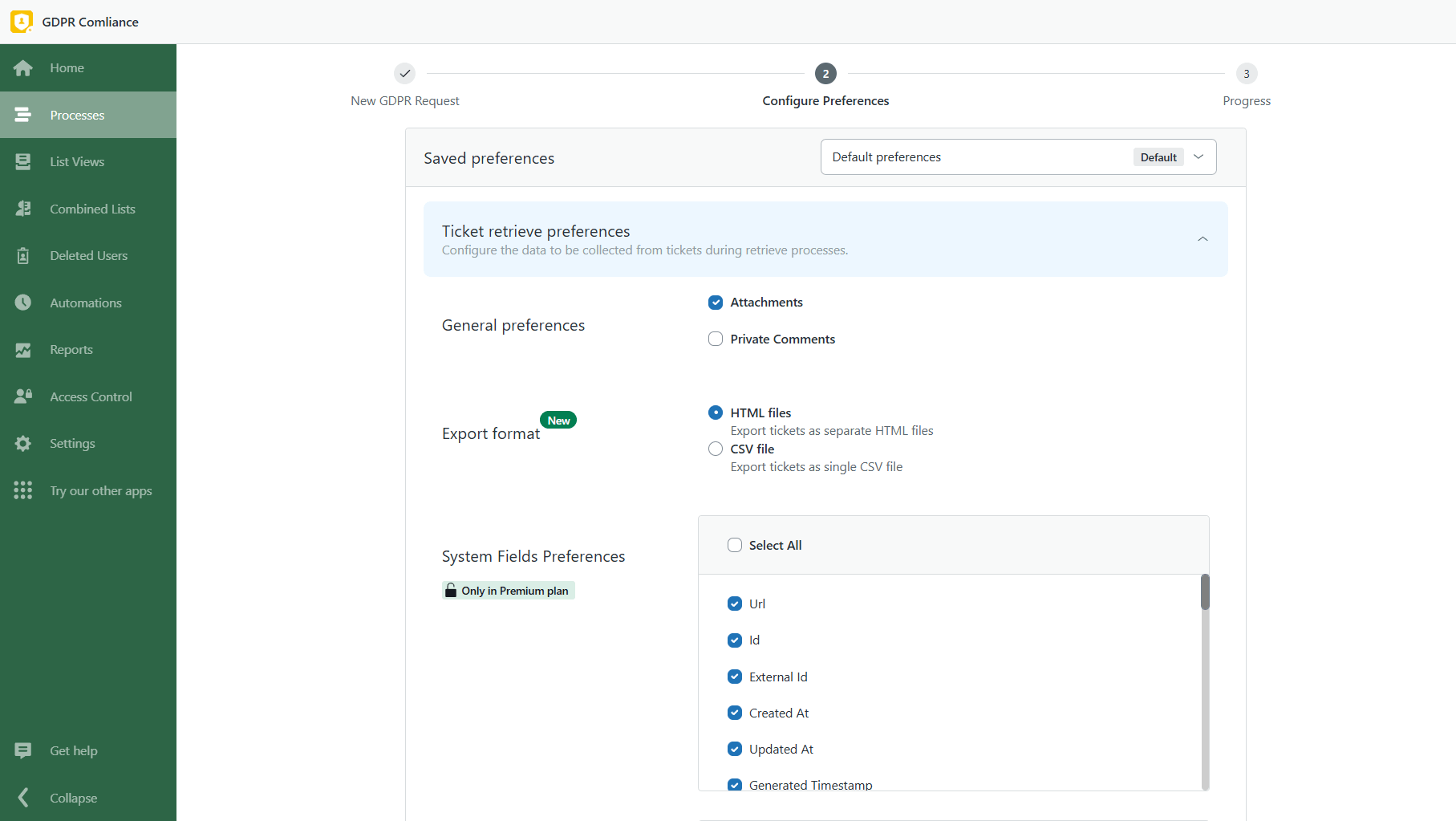Image resolution: width=1456 pixels, height=821 pixels.
Task: Go to Combined Lists
Action: (x=88, y=209)
